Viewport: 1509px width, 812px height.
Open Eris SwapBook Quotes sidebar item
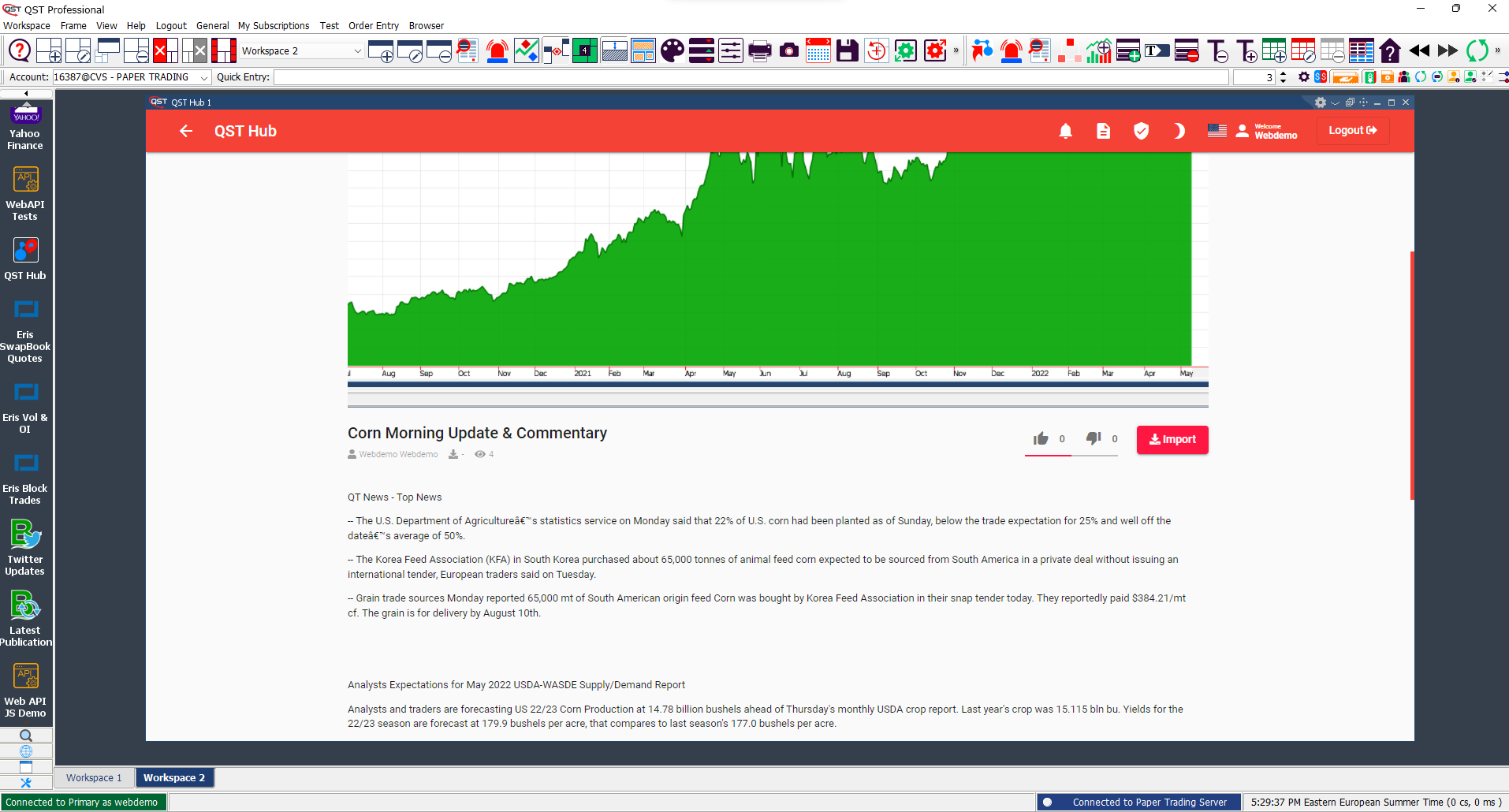(x=25, y=331)
